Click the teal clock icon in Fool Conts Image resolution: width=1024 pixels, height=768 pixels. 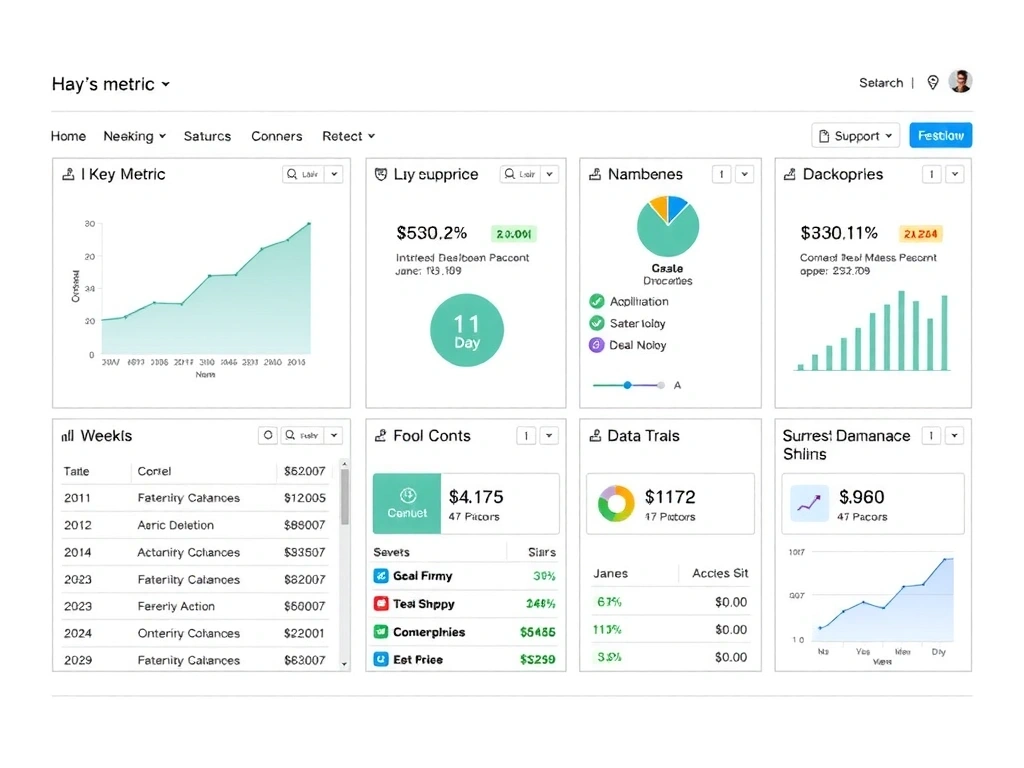point(407,497)
